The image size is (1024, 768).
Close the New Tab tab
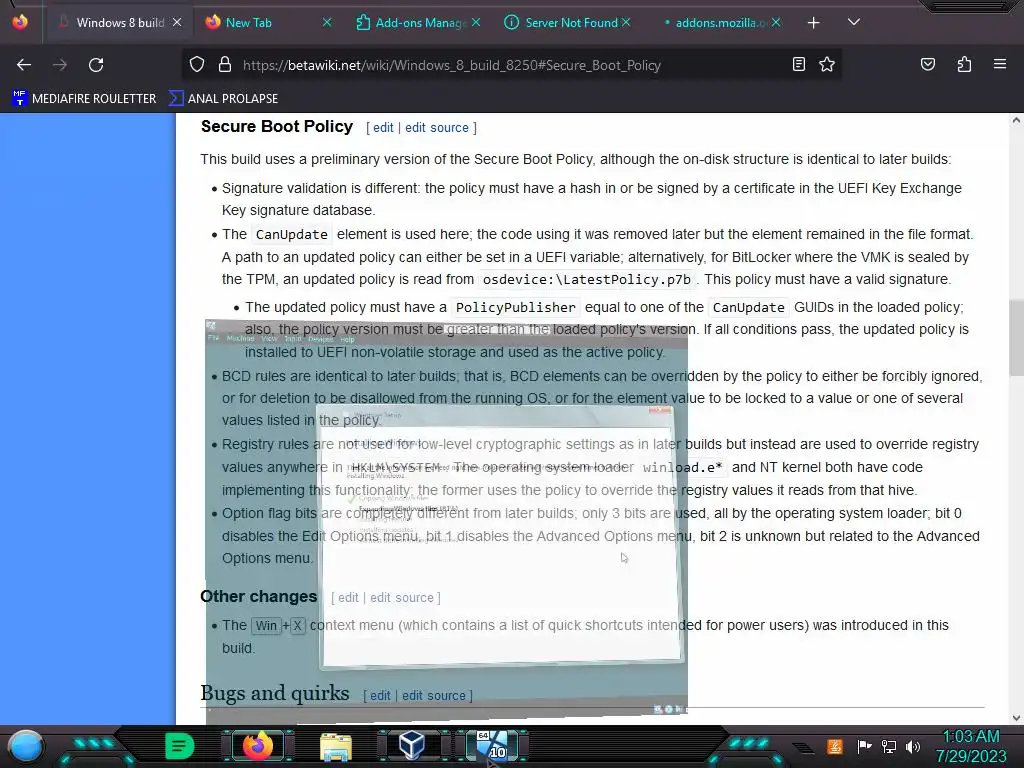[327, 22]
